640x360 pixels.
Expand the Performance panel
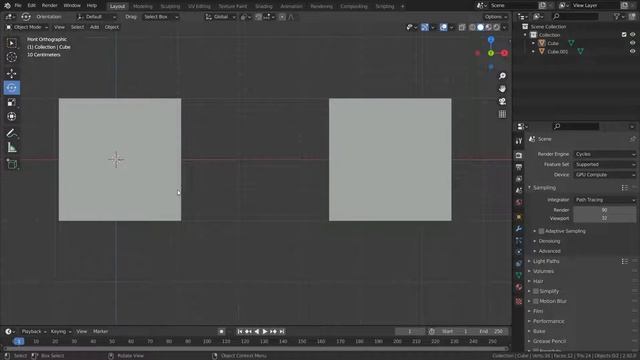[548, 321]
